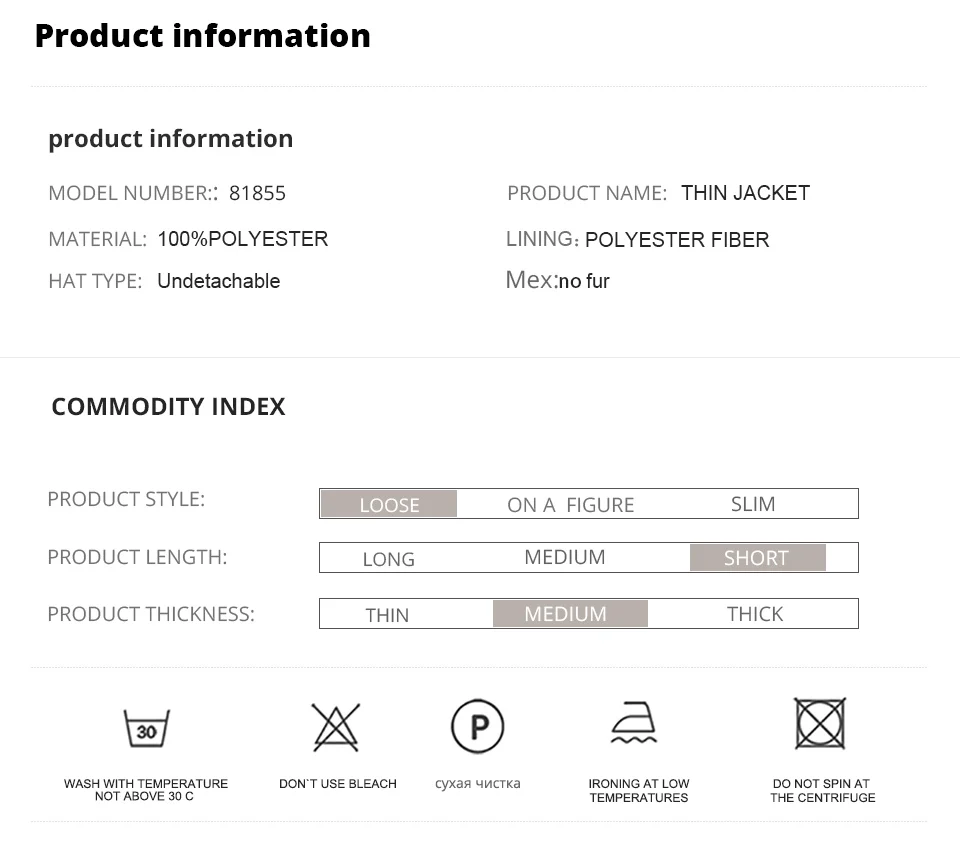Select ON A FIGURE style option

click(570, 505)
